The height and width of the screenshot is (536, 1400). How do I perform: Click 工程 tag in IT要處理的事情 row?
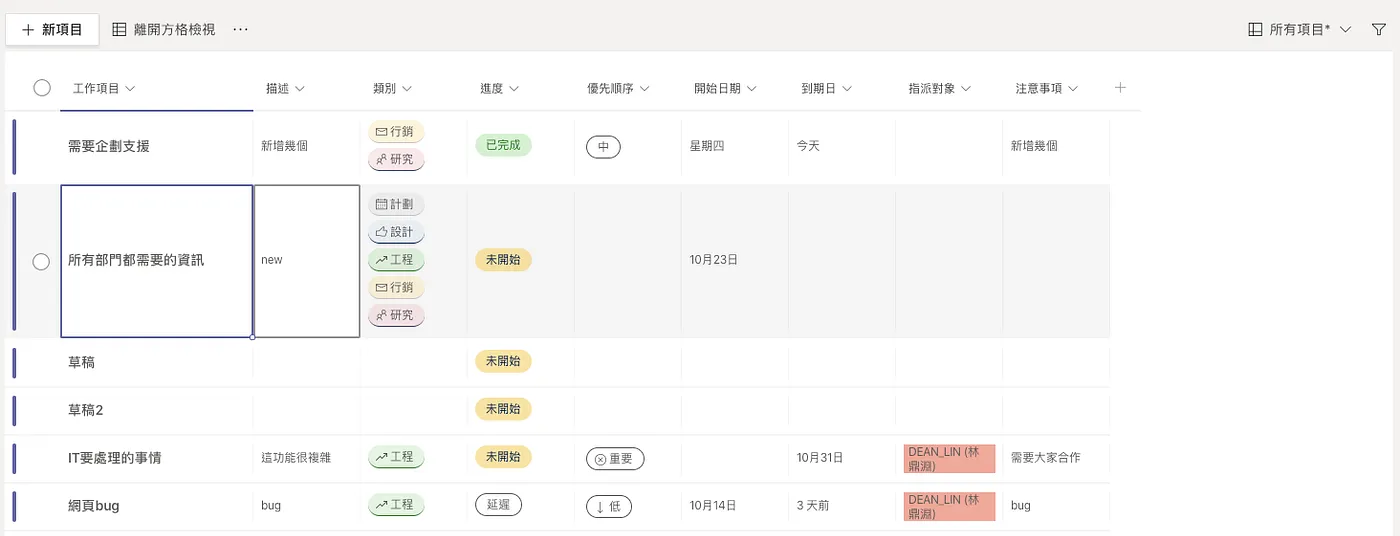pyautogui.click(x=397, y=457)
